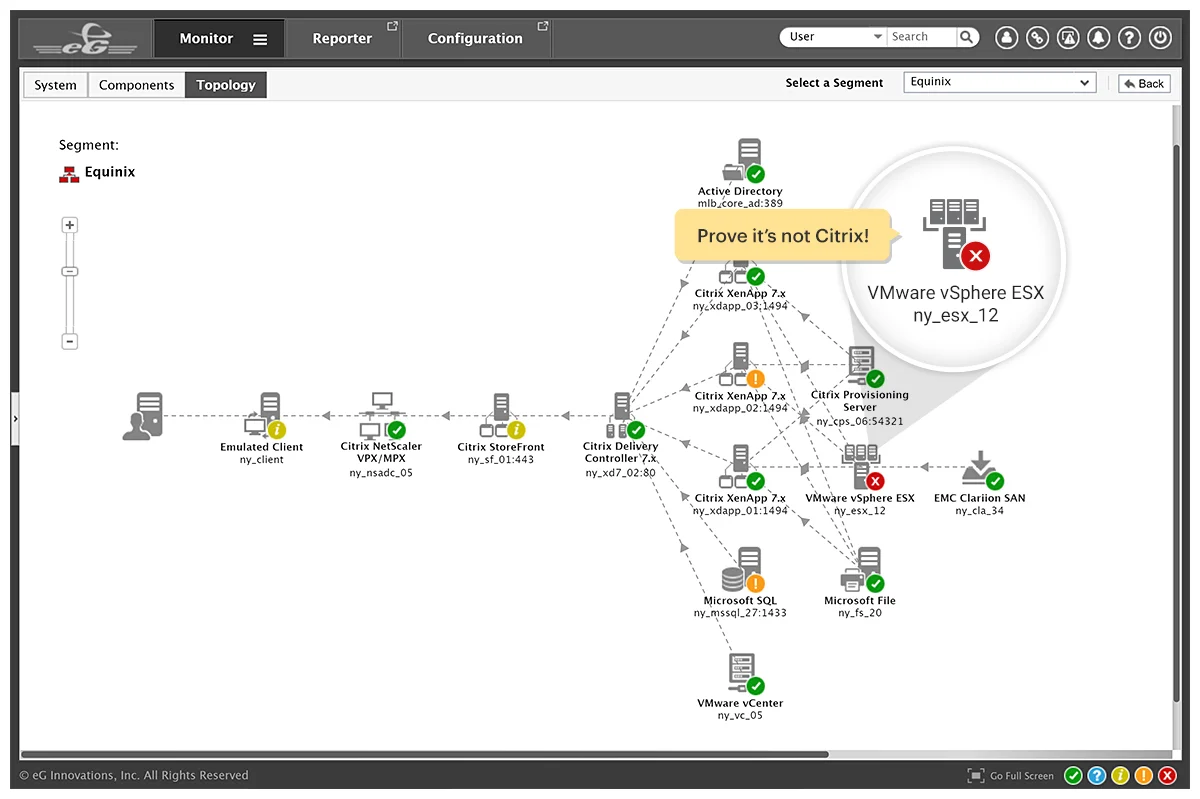
Task: Click the Microsoft SQL database node
Action: tap(741, 570)
